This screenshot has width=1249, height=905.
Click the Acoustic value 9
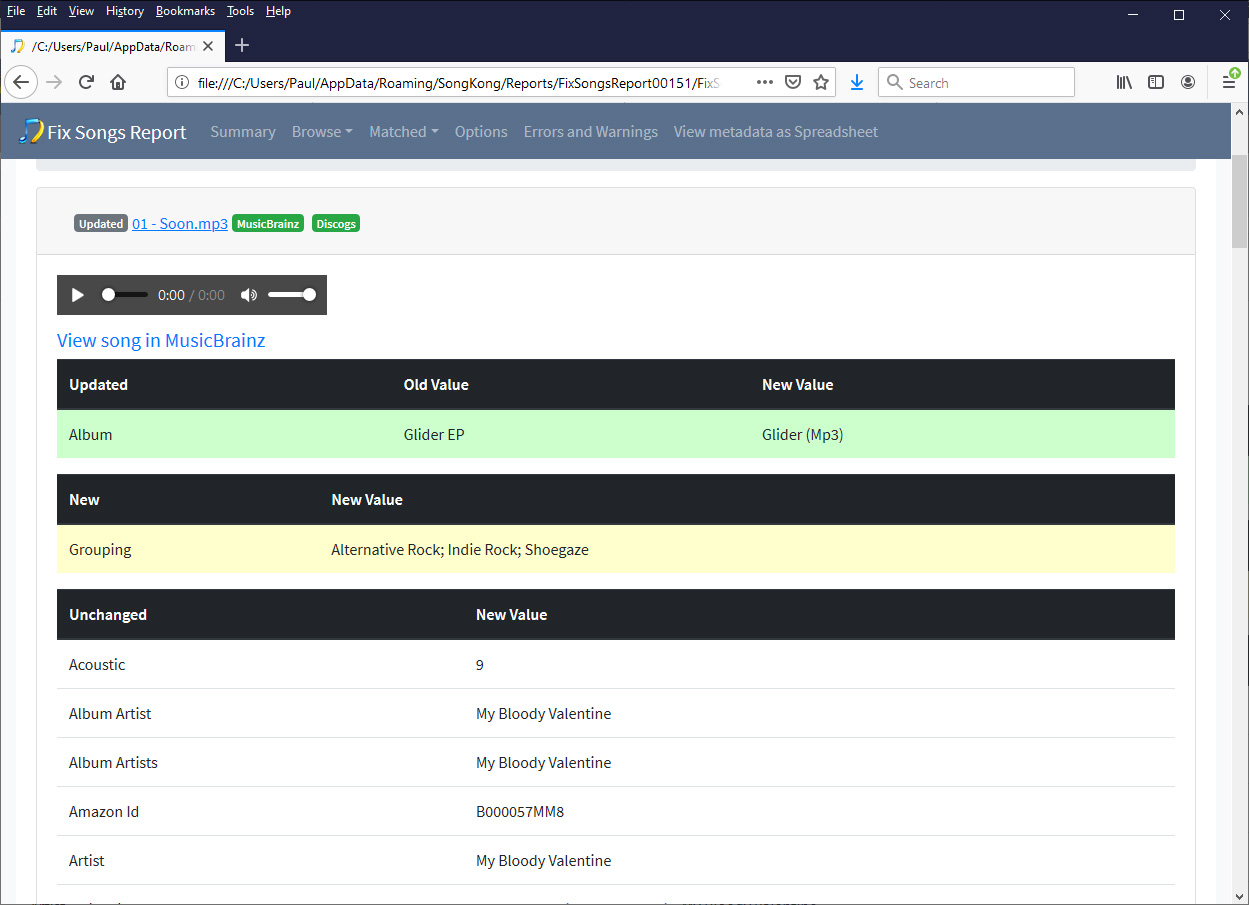[480, 665]
